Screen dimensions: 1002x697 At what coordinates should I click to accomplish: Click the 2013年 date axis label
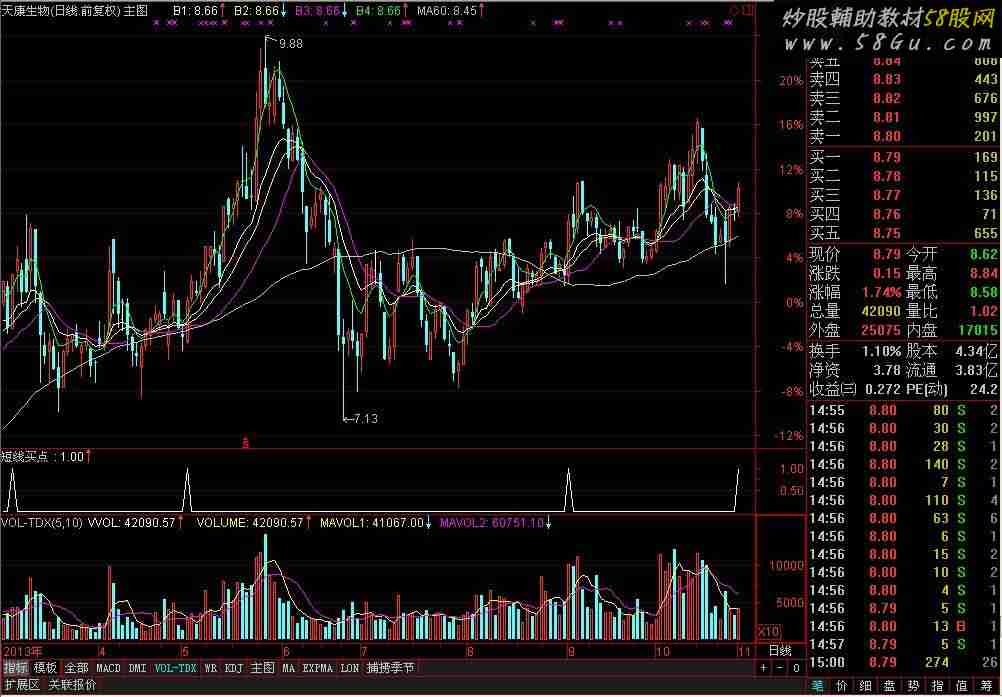(22, 652)
